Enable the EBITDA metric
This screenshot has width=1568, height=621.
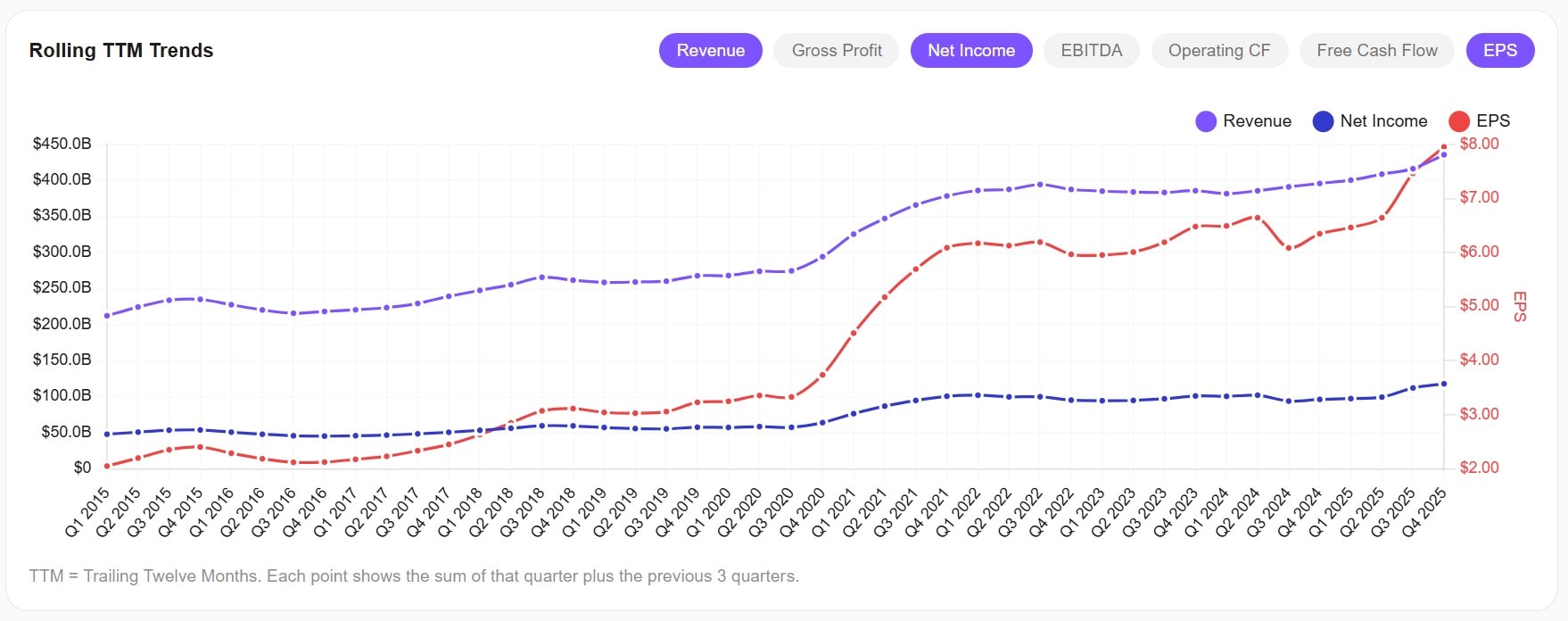tap(1091, 50)
